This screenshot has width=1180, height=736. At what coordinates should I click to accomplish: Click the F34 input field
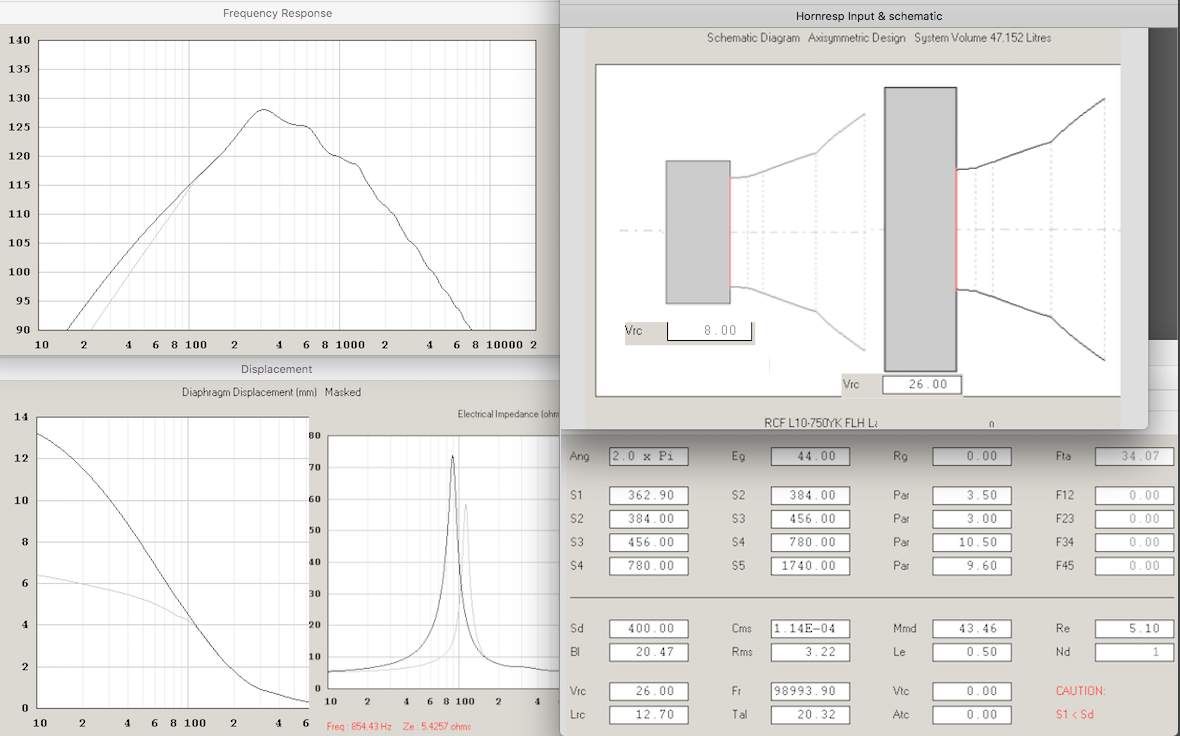(1134, 542)
